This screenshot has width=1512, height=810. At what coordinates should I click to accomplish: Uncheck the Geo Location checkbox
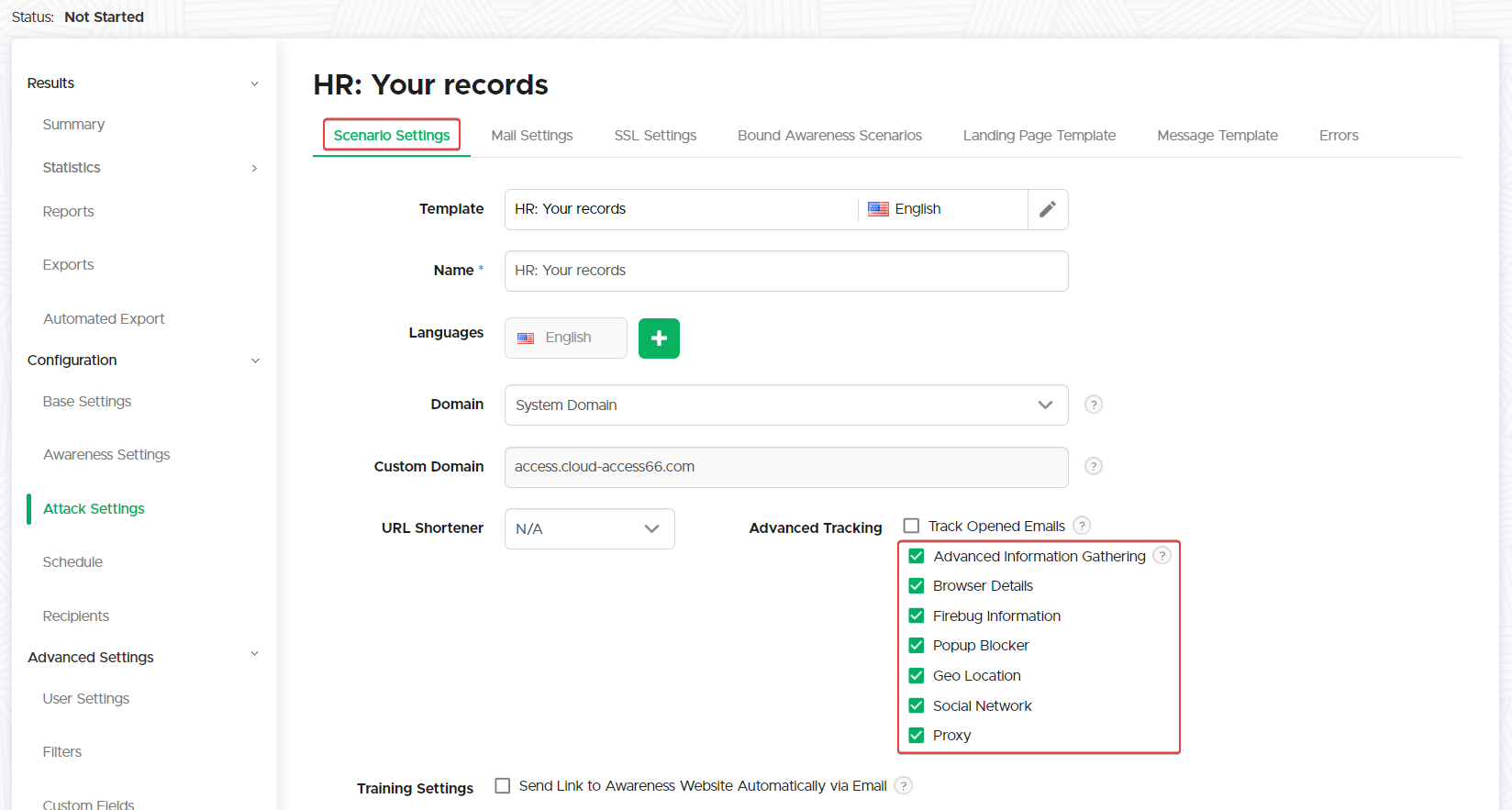[916, 676]
